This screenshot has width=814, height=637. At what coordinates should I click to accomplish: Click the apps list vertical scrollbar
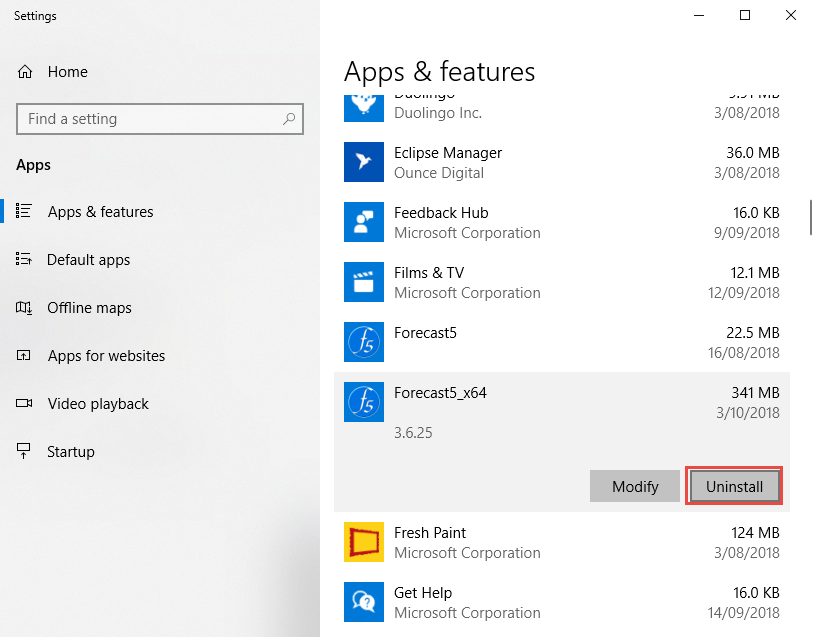tap(810, 217)
